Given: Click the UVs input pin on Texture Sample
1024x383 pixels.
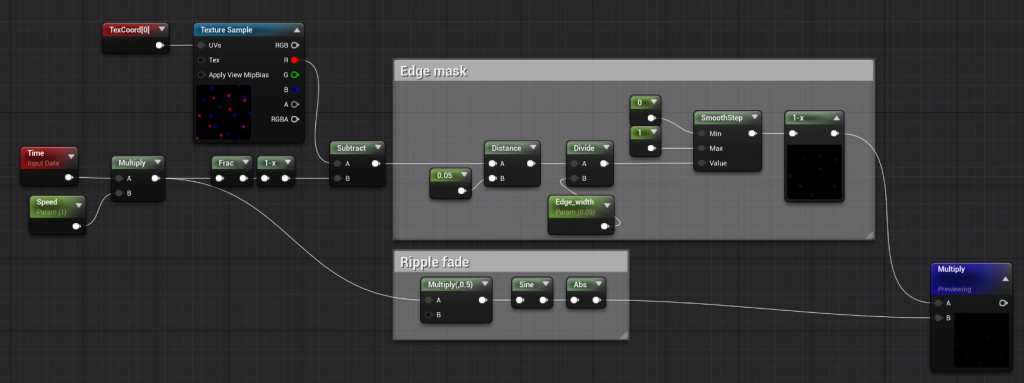Looking at the screenshot, I should [x=201, y=46].
